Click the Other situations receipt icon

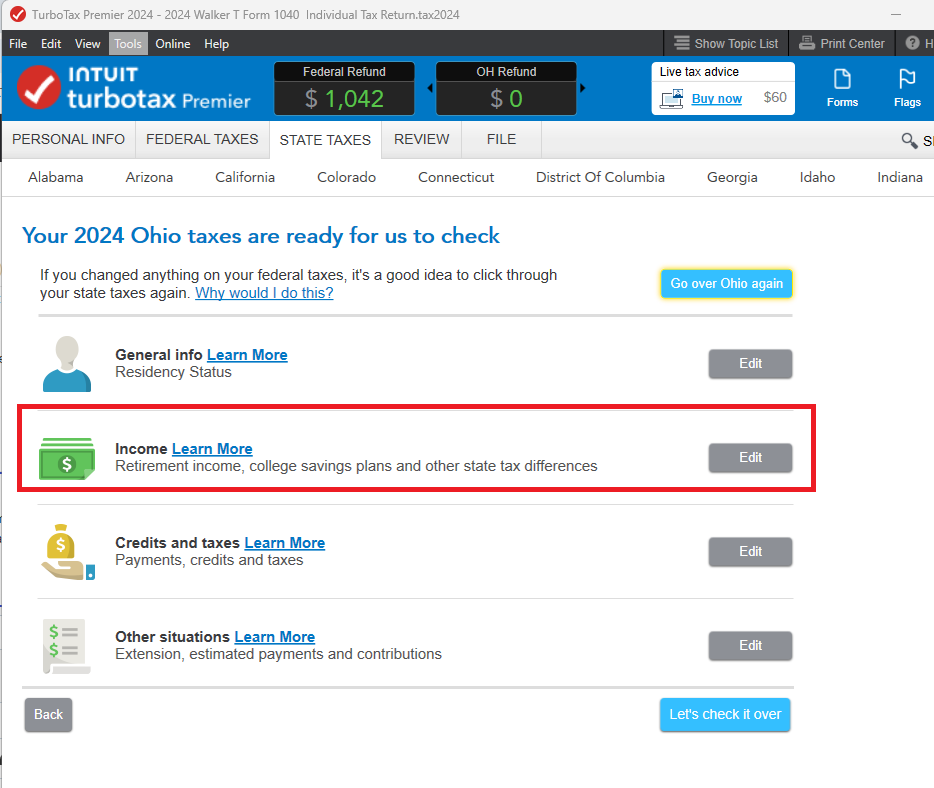[66, 646]
